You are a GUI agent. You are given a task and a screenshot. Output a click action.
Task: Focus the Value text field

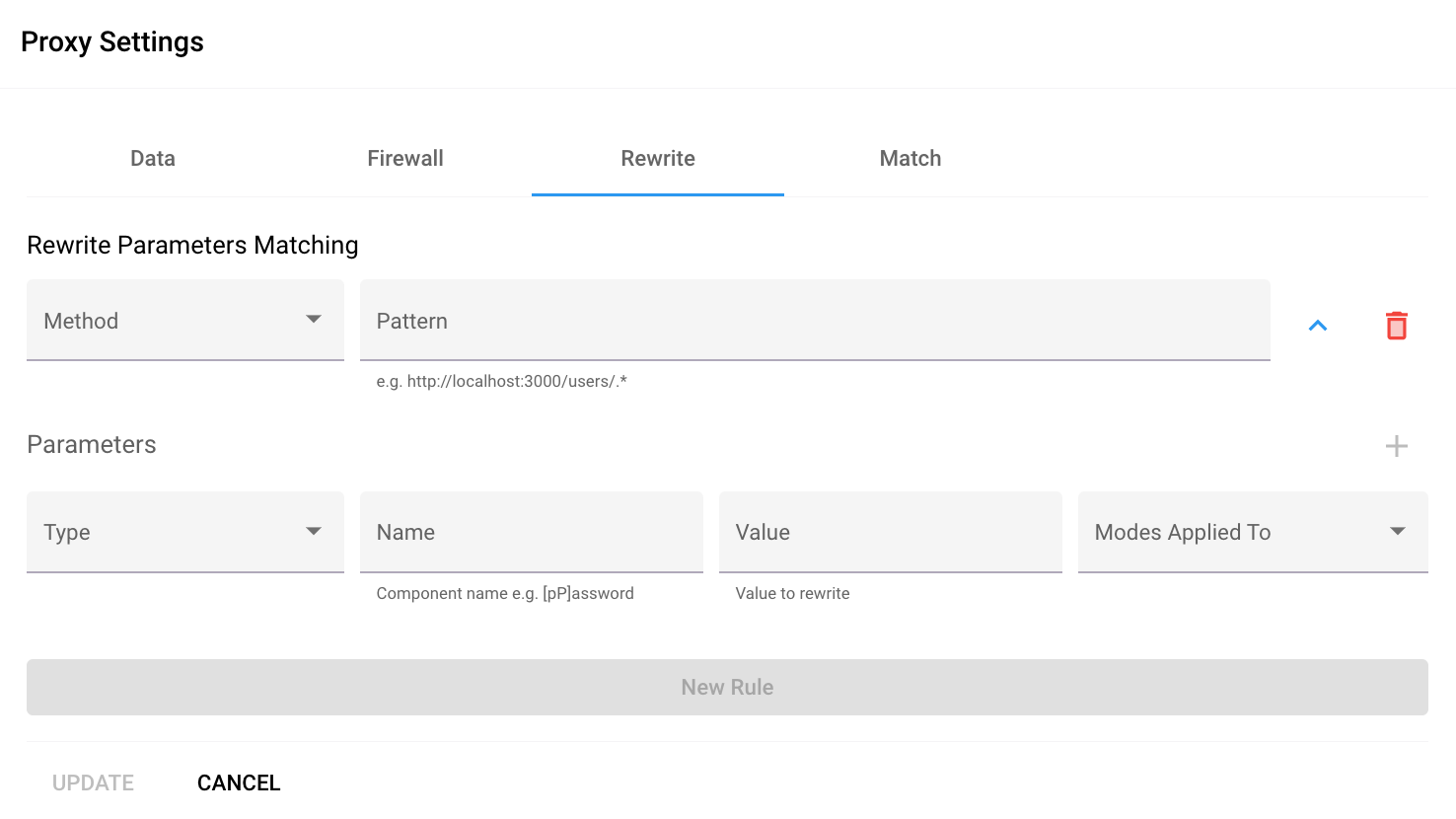(x=890, y=532)
